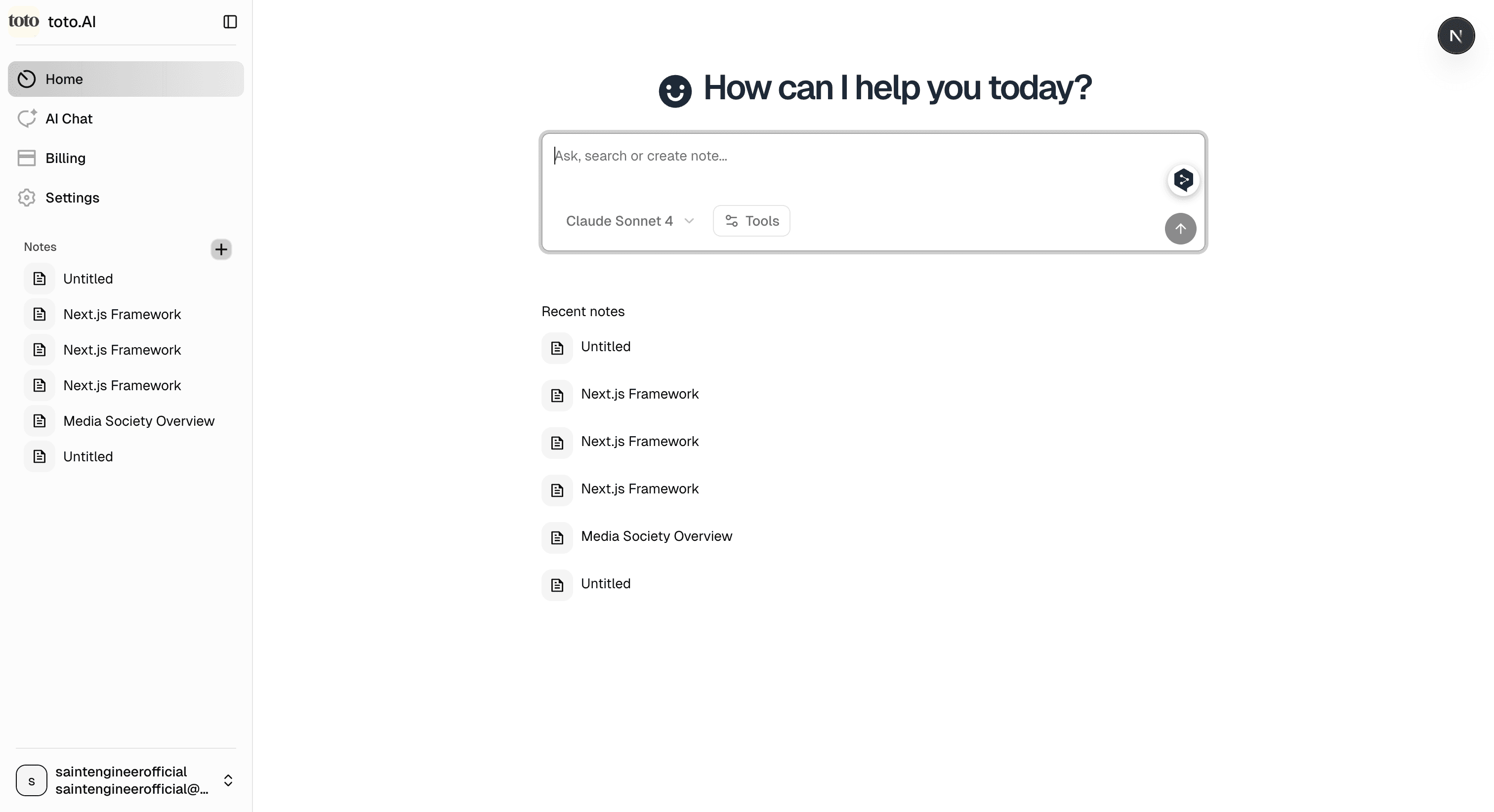
Task: Click the dark hexagon icon near the input
Action: point(1183,180)
